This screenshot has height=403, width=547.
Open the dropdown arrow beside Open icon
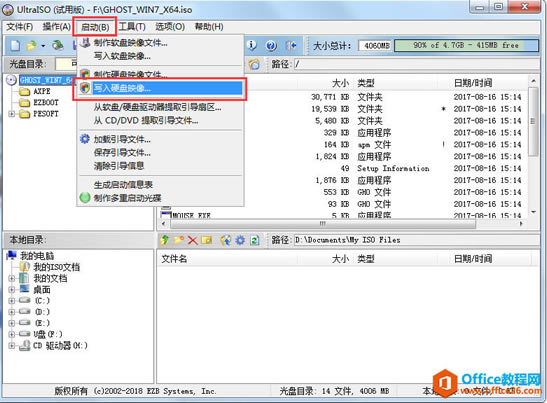pos(43,46)
